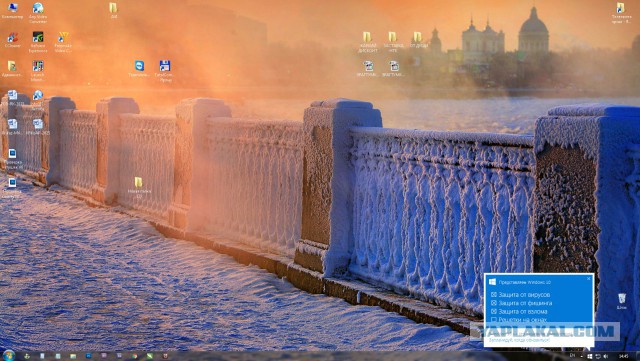
Task: Select the folder icon right of Freemake
Action: [x=113, y=11]
